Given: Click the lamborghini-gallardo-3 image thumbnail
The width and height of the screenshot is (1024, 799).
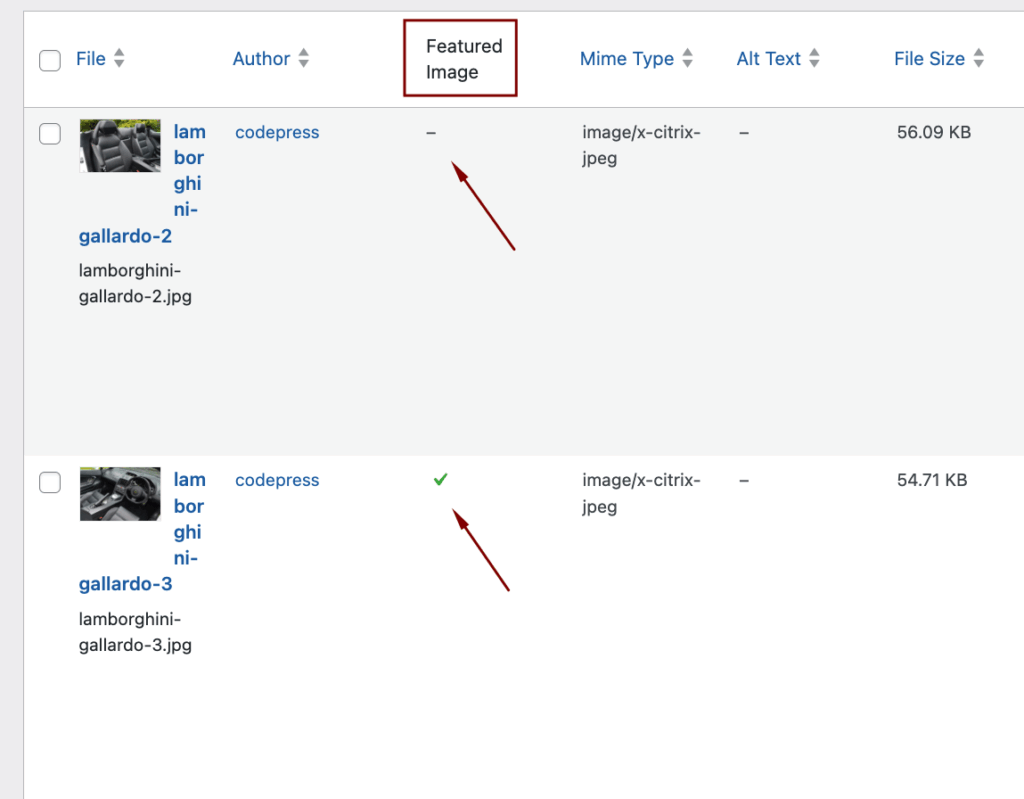Looking at the screenshot, I should tap(119, 493).
